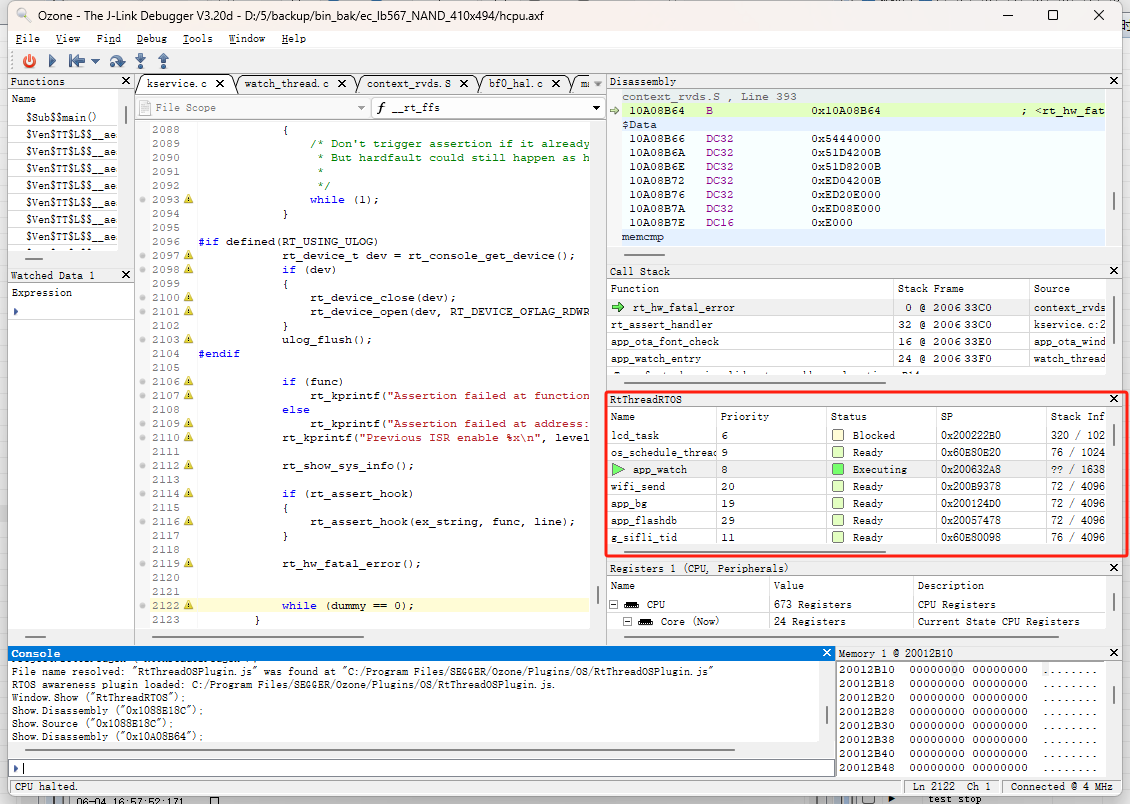1130x804 pixels.
Task: Open the Help menu
Action: (x=293, y=39)
